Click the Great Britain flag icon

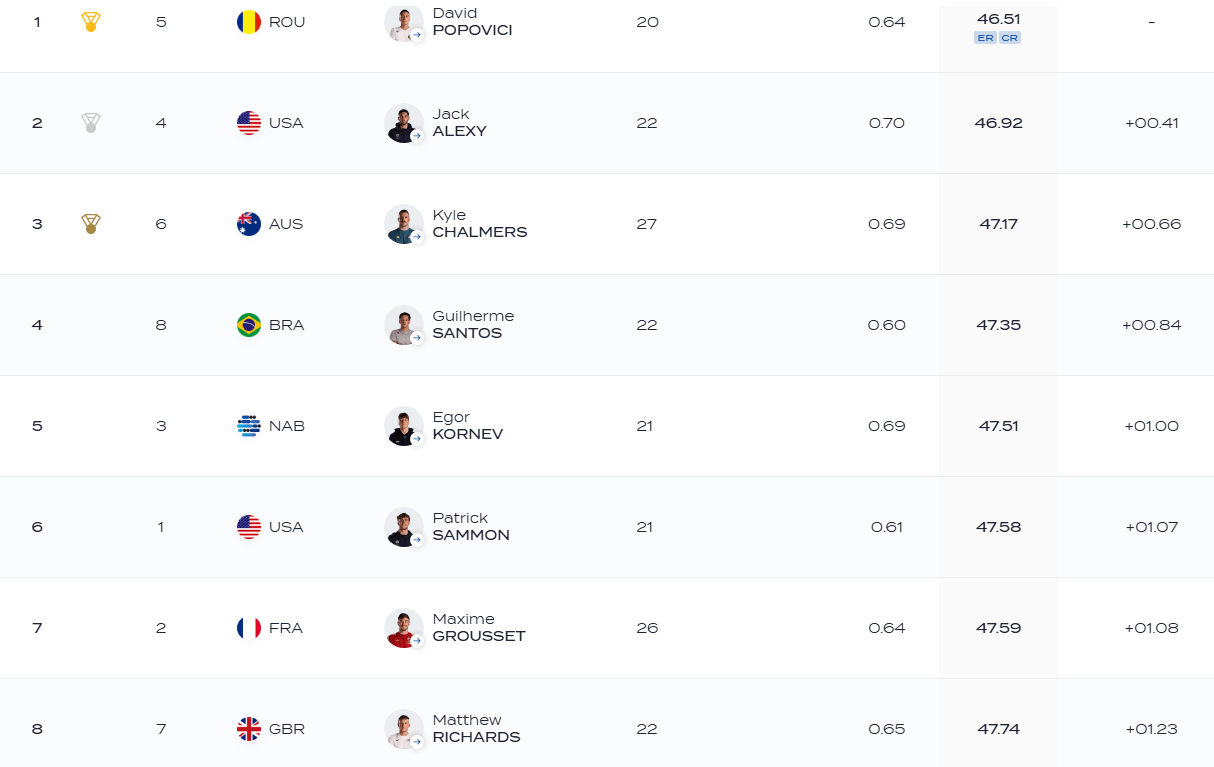tap(249, 729)
